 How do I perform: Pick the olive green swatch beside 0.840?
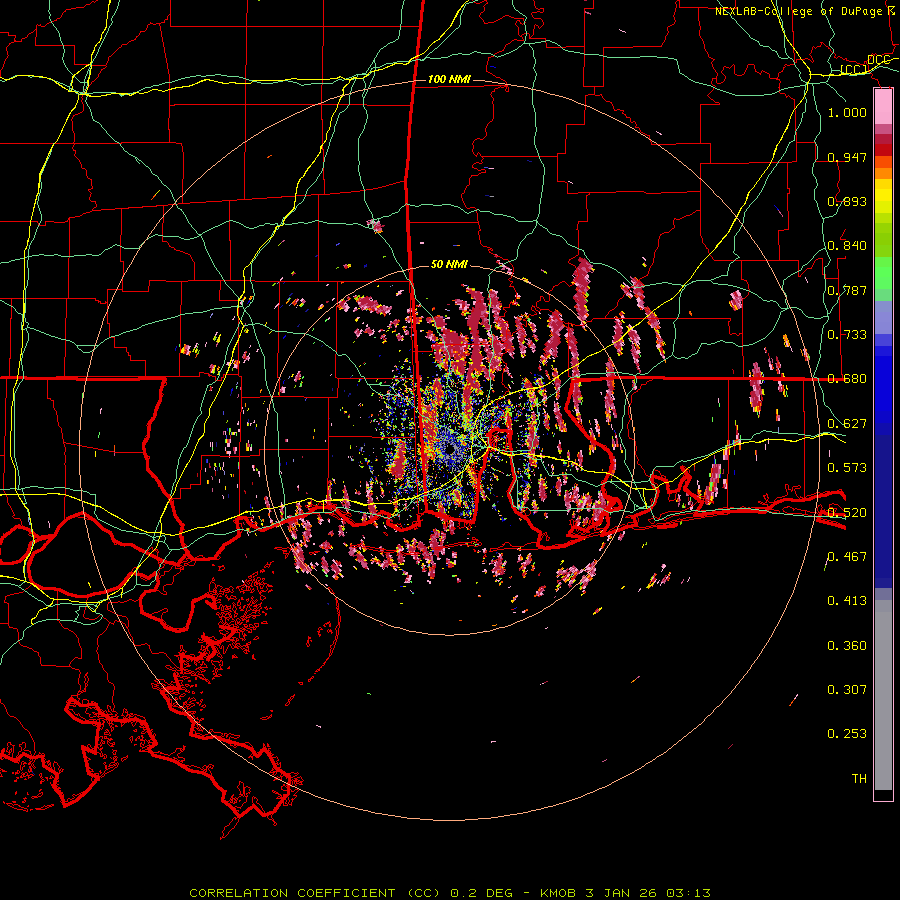[883, 239]
